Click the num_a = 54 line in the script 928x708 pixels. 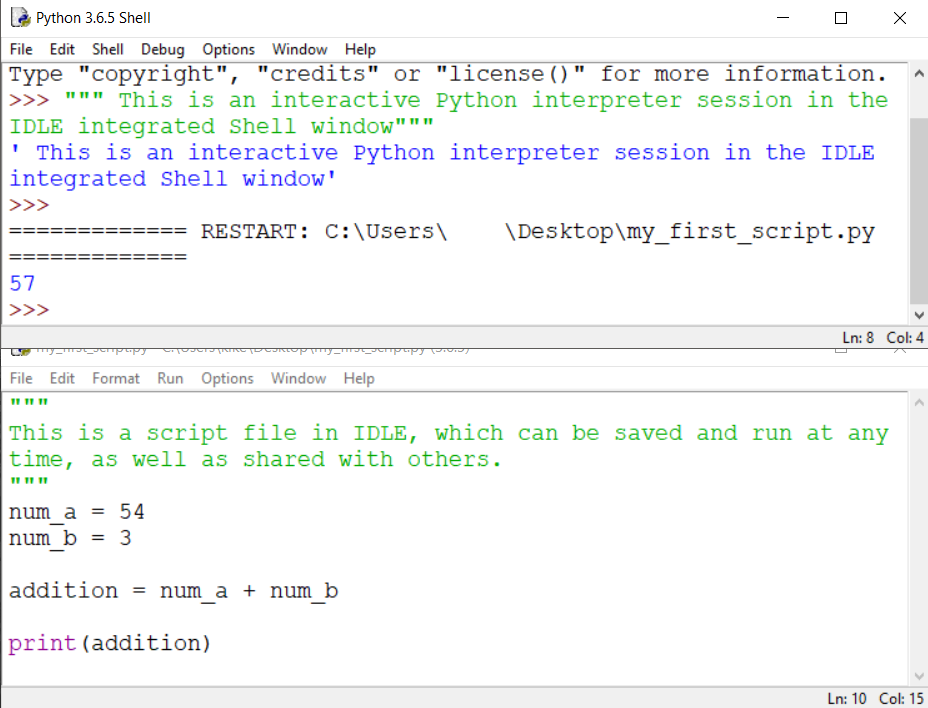[x=77, y=512]
